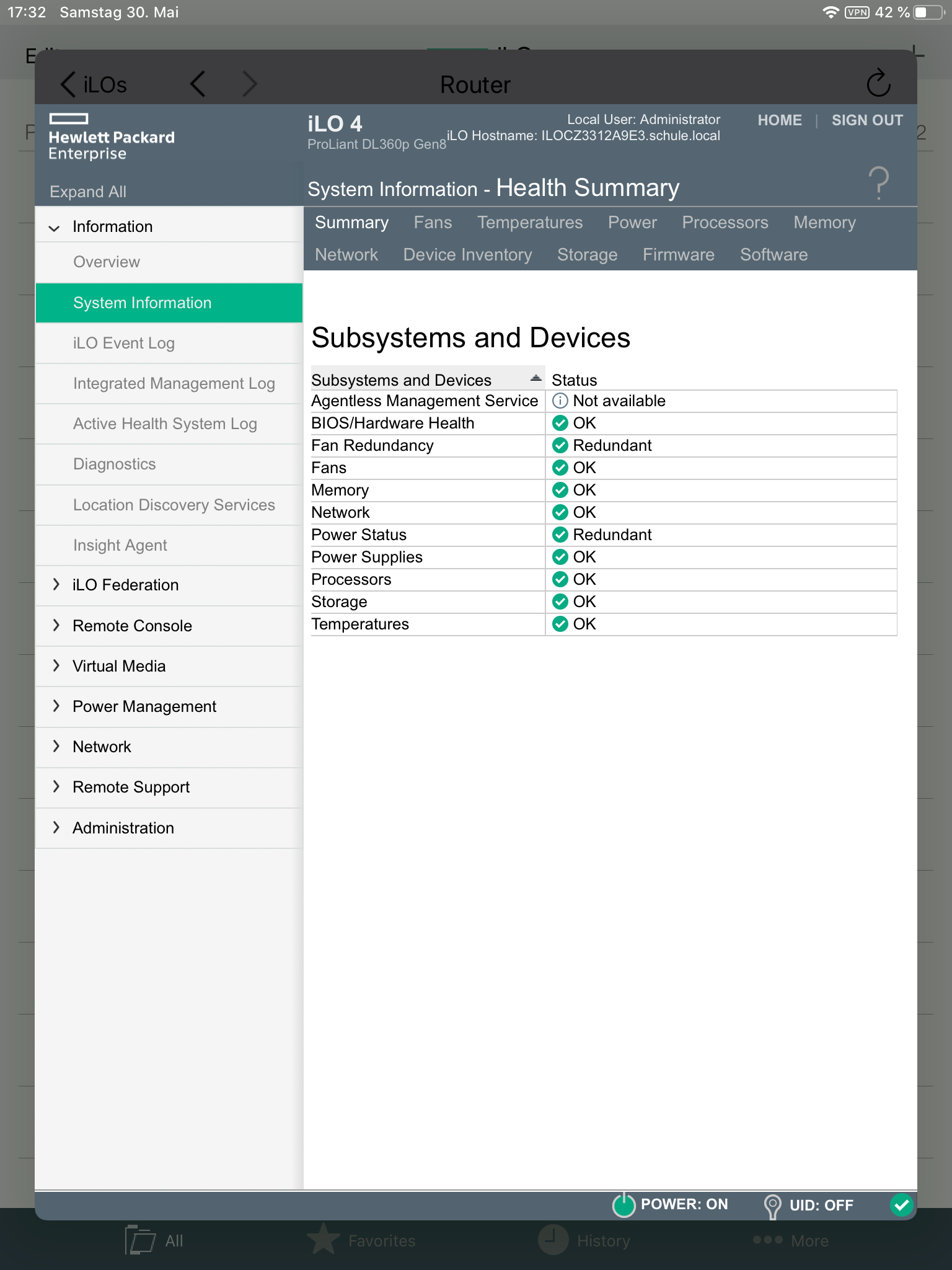
Task: Tap the reload page icon
Action: pos(878,83)
